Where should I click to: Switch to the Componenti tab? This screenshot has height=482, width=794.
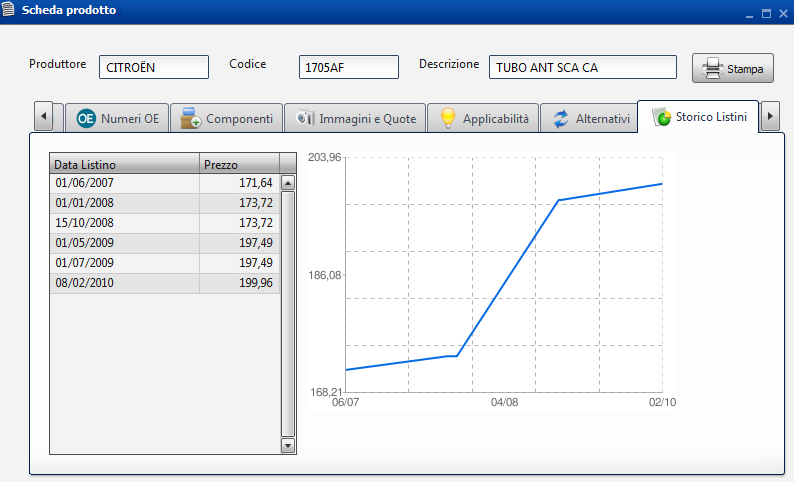pos(226,118)
